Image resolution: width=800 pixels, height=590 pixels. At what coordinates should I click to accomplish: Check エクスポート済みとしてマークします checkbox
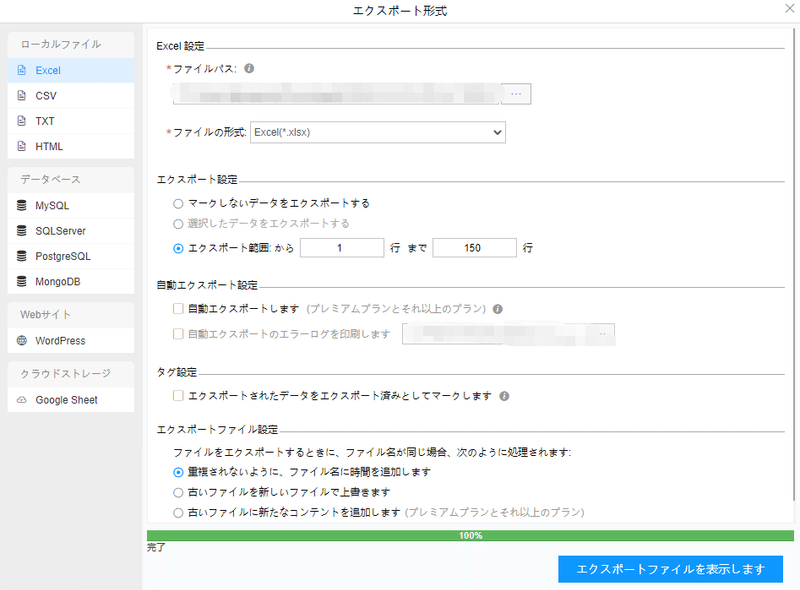point(178,396)
